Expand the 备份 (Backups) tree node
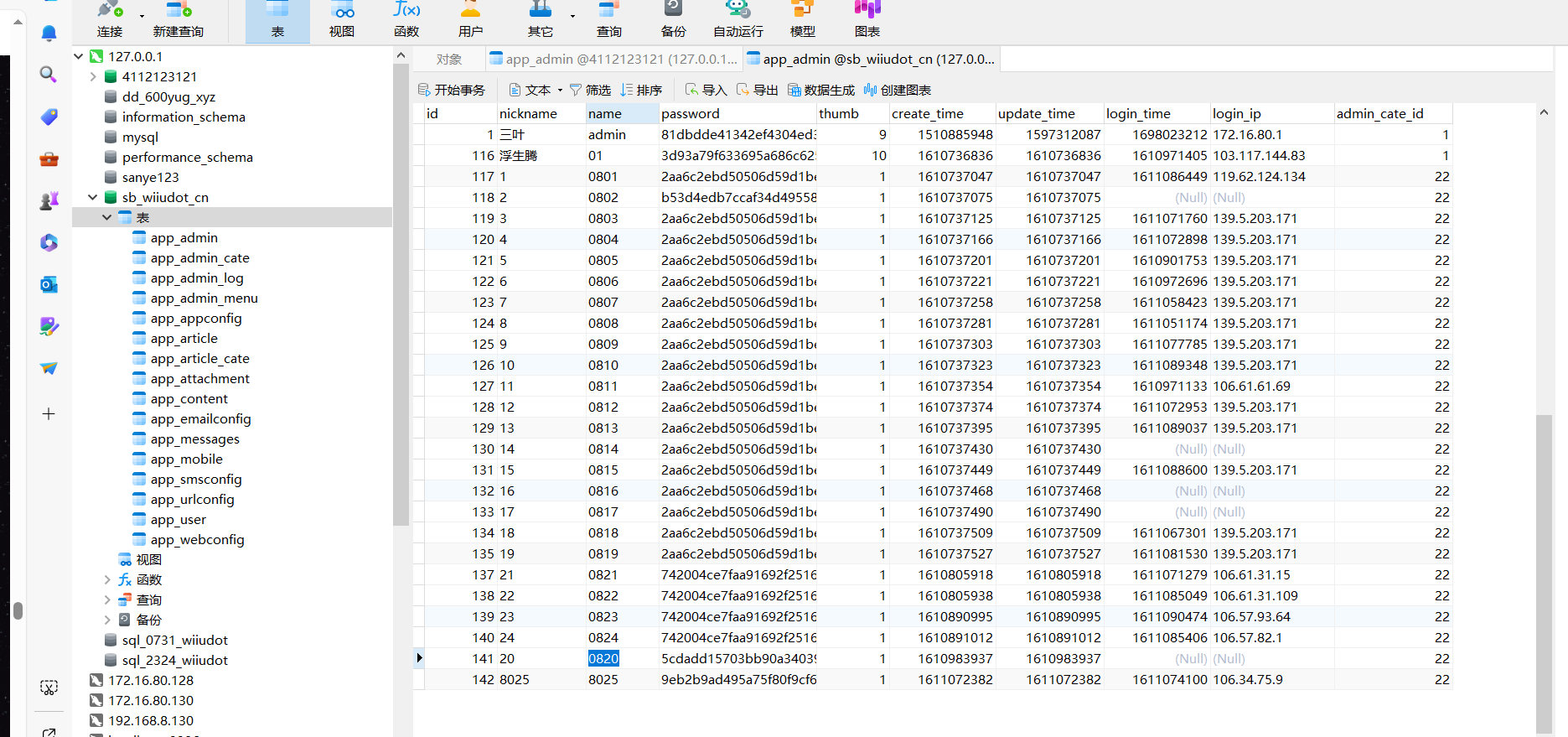The height and width of the screenshot is (737, 1568). pos(107,620)
